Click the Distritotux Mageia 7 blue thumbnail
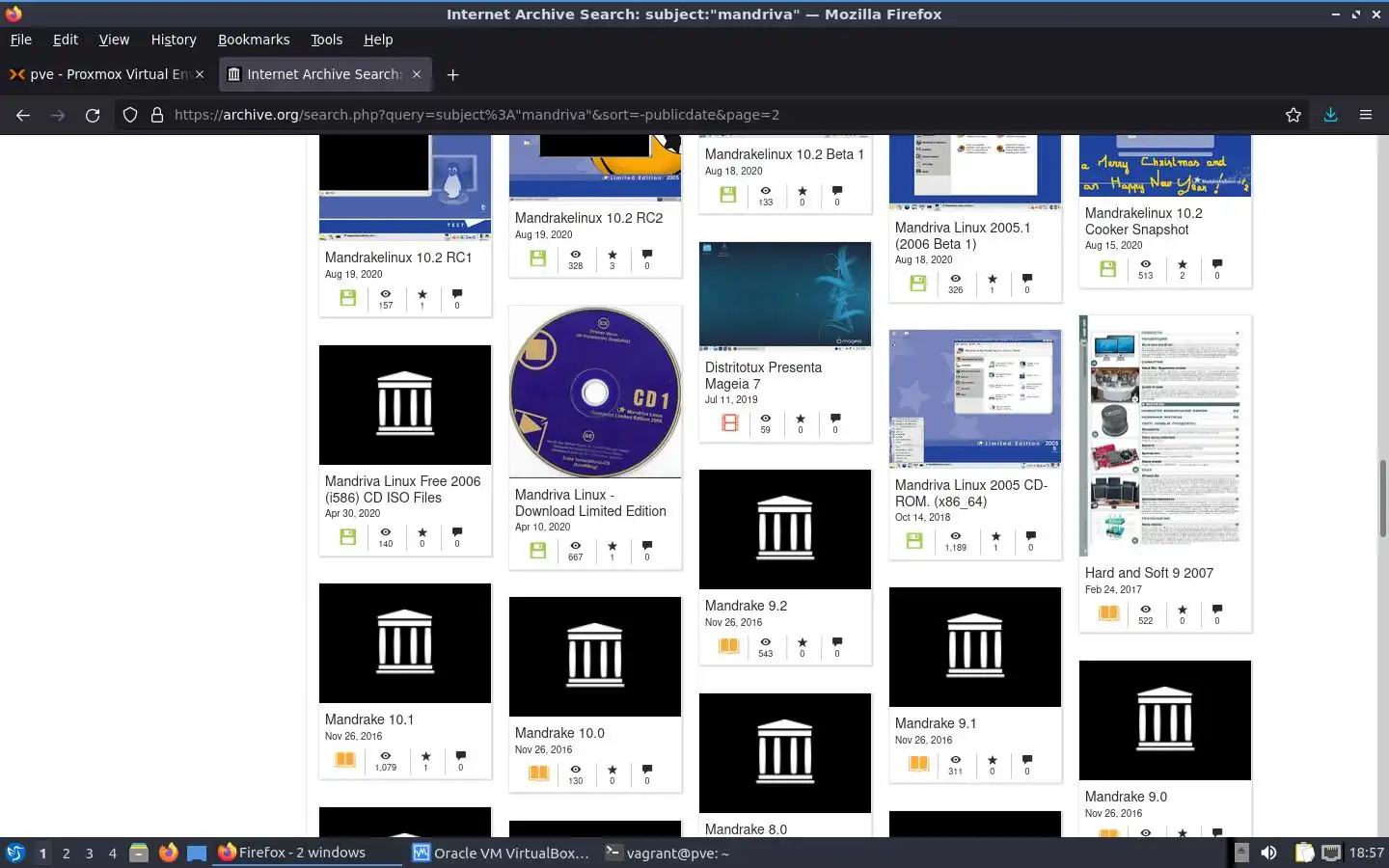The image size is (1389, 868). point(785,295)
